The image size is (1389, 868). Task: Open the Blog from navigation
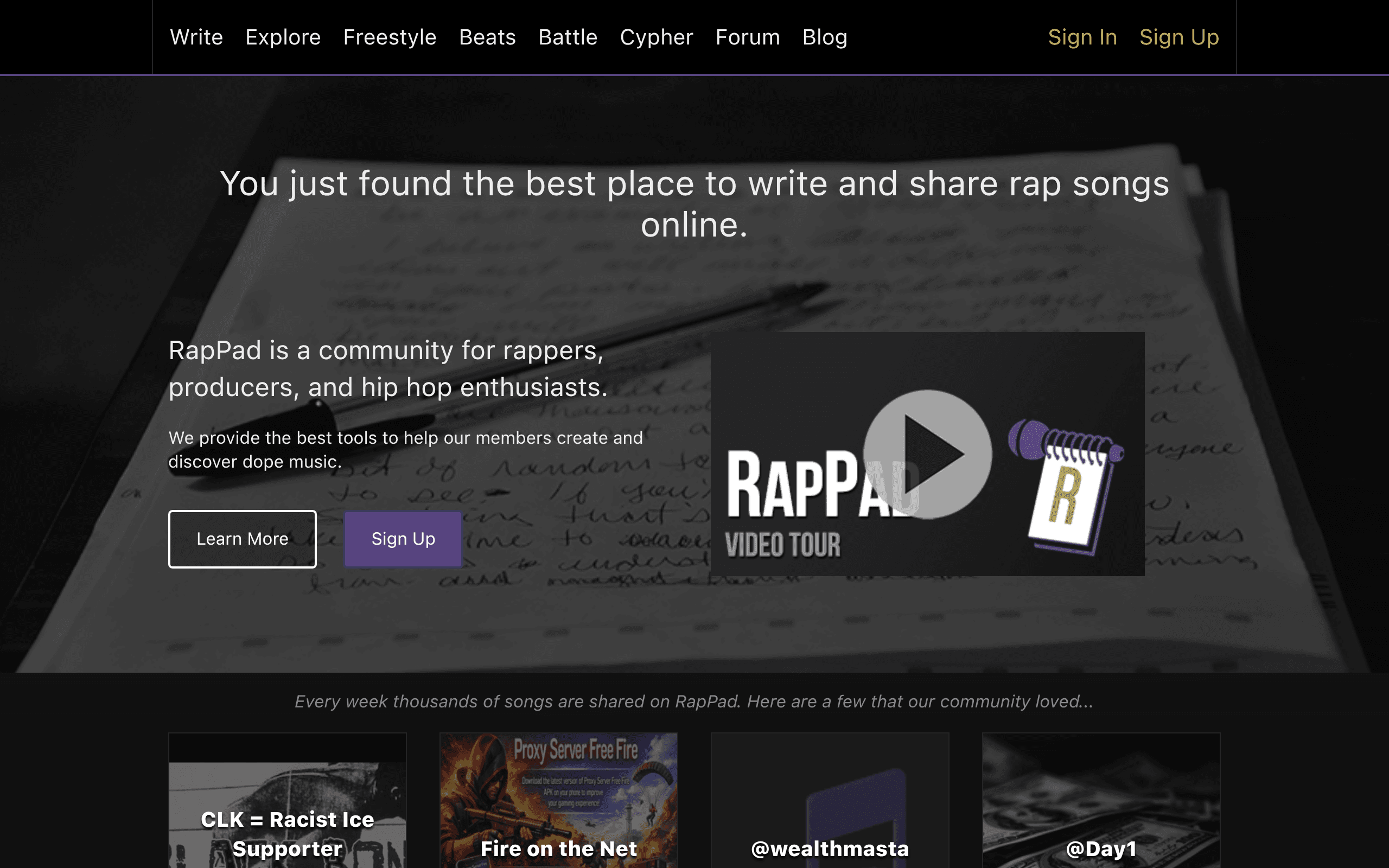click(x=825, y=37)
